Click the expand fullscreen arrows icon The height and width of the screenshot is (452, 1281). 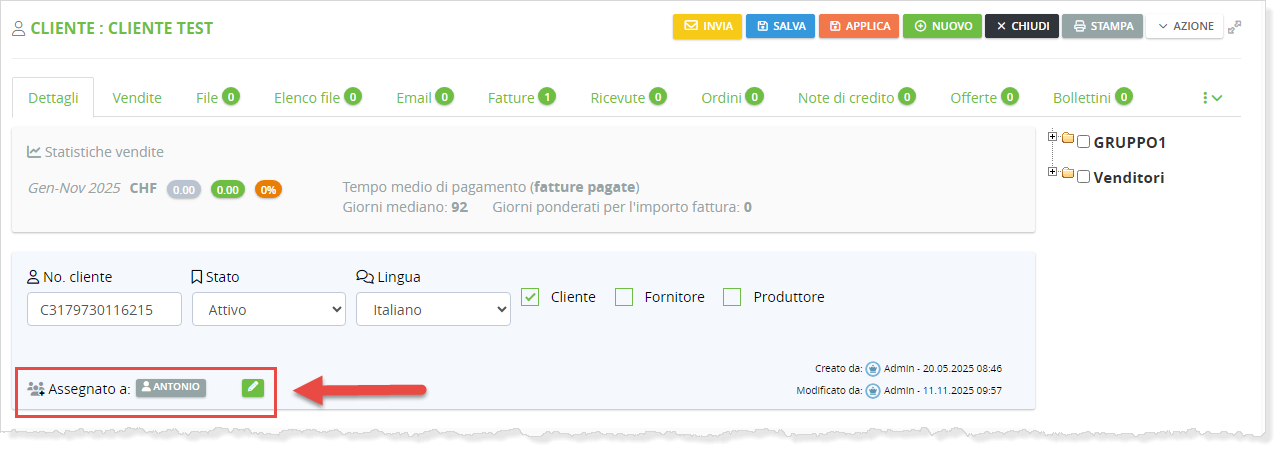pos(1235,27)
